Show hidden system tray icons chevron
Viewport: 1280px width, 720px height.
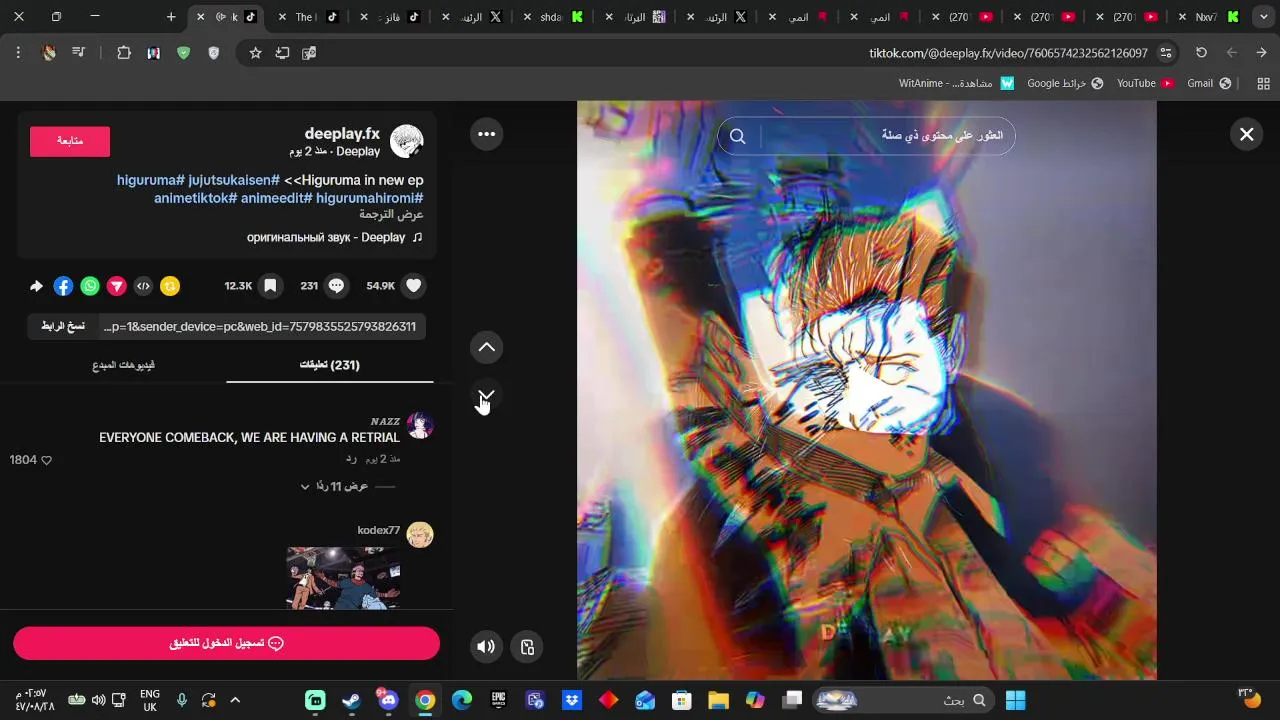[235, 700]
